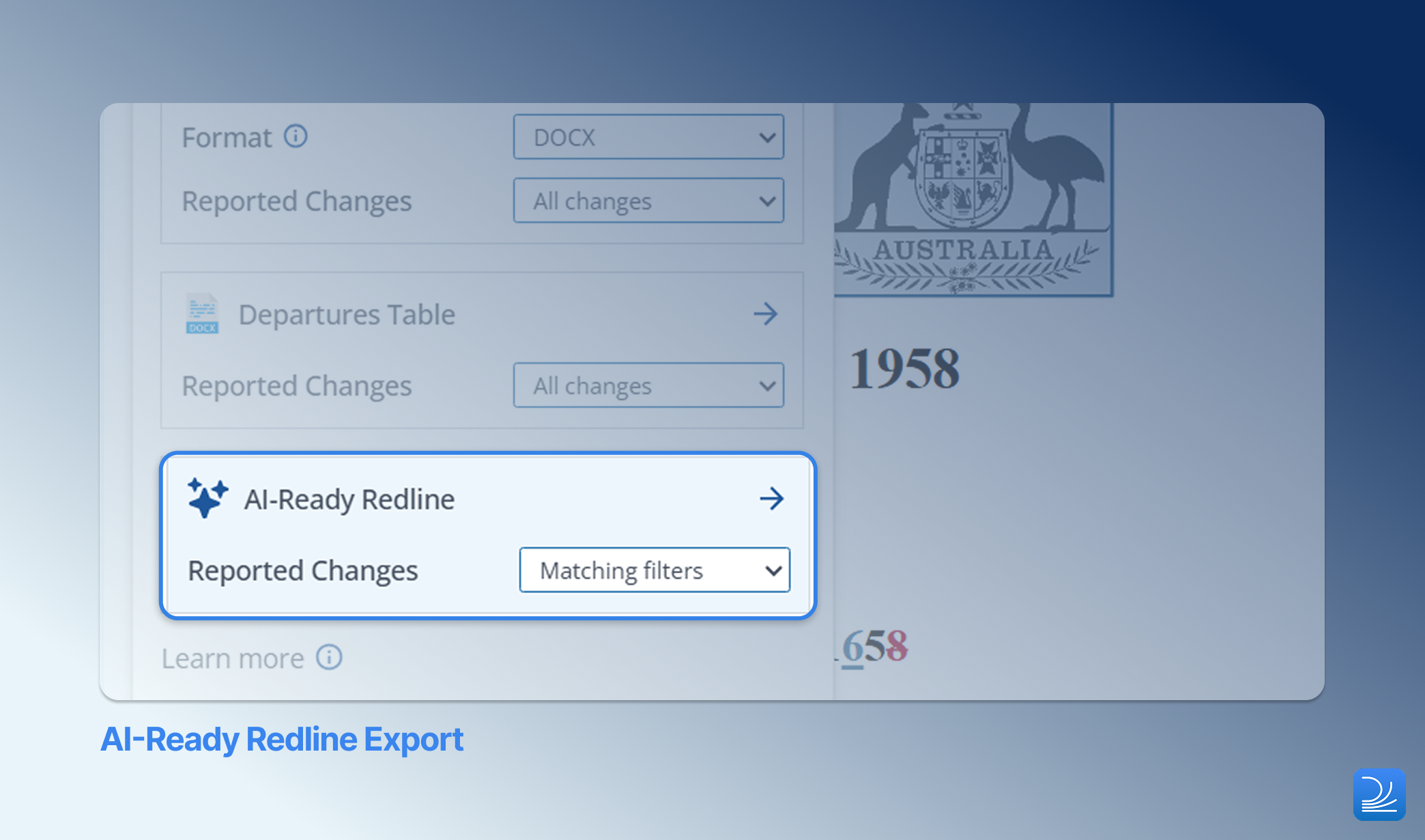Click the highlighted AI-Ready Redline panel
Image resolution: width=1425 pixels, height=840 pixels.
pyautogui.click(x=487, y=534)
